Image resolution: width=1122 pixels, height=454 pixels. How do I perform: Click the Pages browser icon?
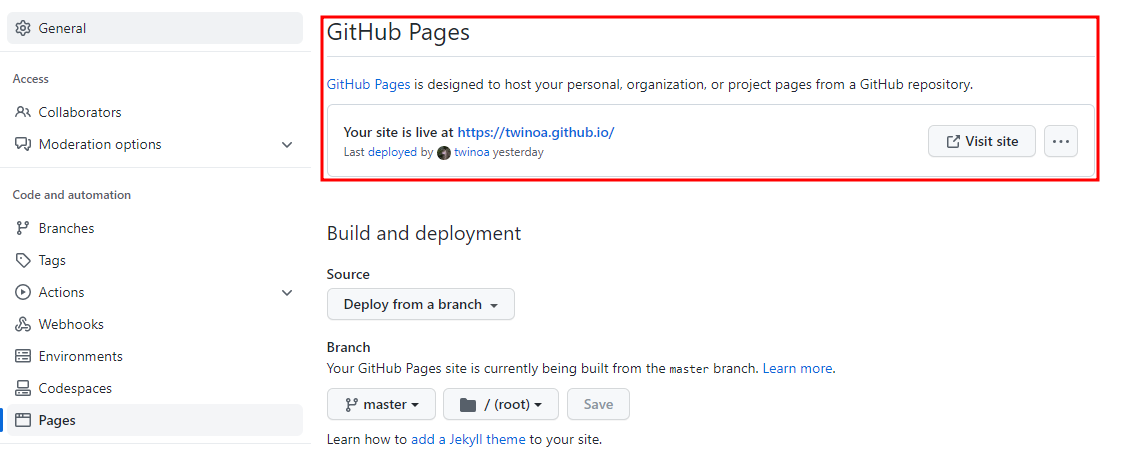click(x=23, y=420)
